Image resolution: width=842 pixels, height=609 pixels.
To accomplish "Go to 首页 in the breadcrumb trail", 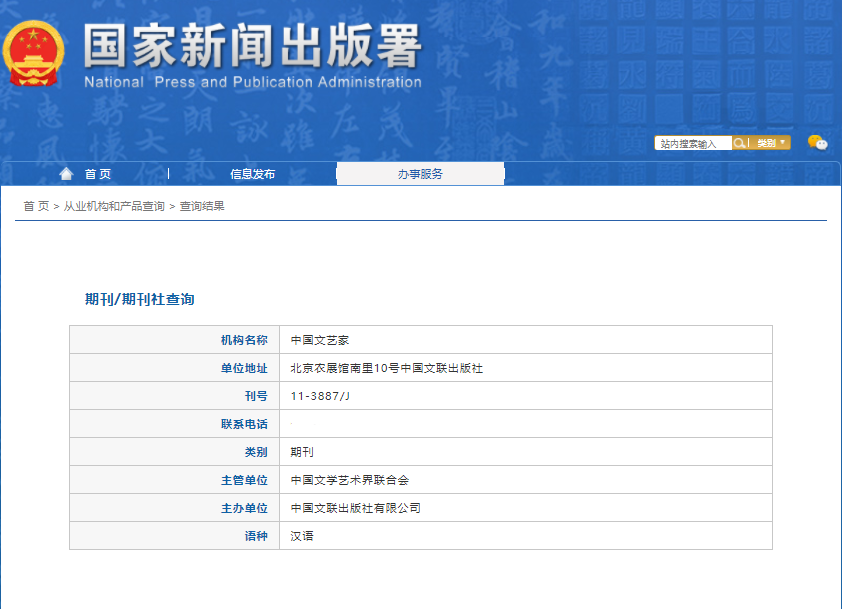I will point(36,206).
